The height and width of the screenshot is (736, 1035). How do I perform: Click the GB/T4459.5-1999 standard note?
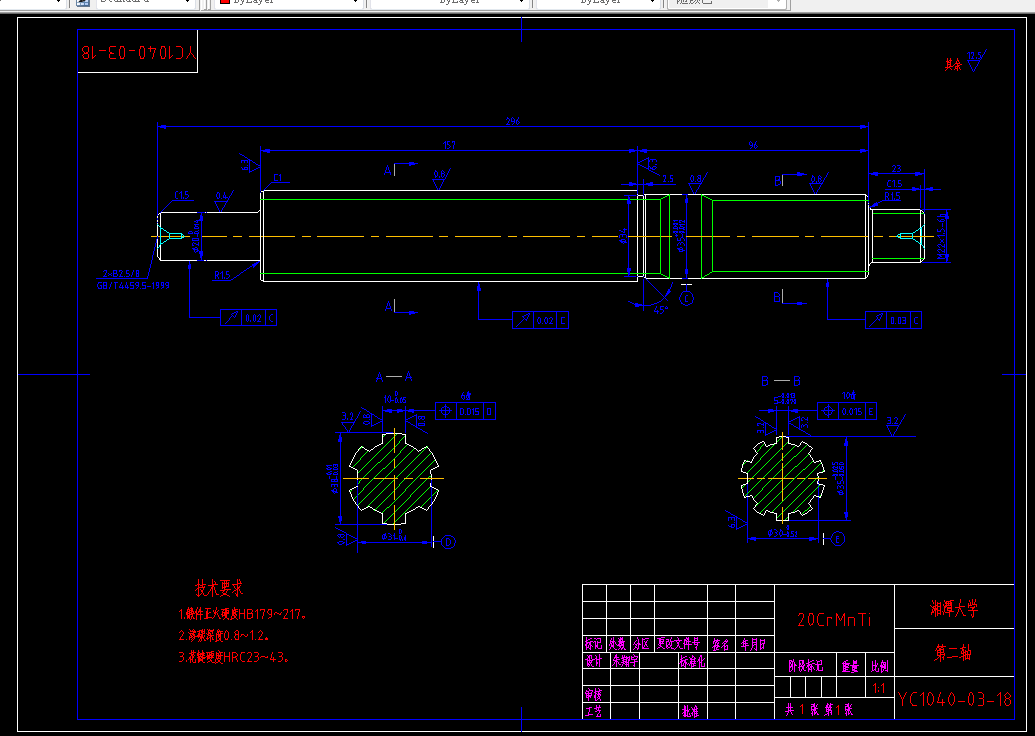coord(133,285)
